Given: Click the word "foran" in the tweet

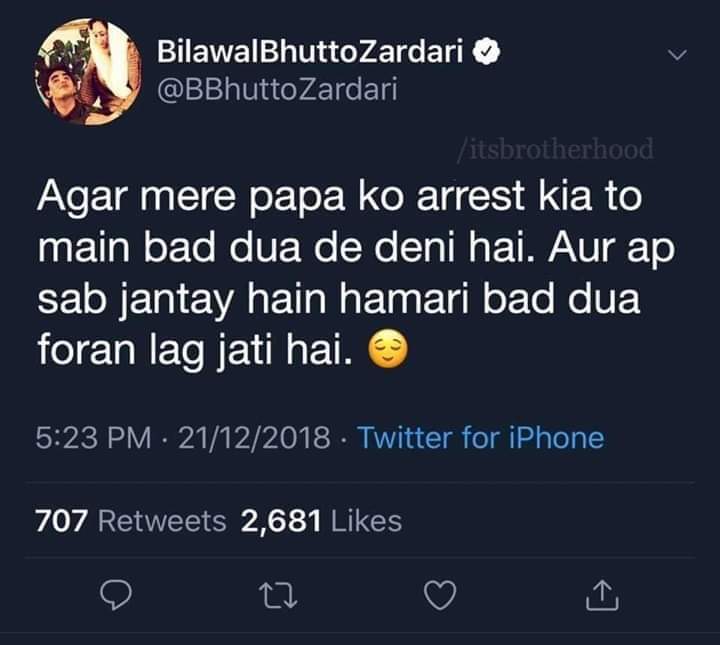Looking at the screenshot, I should click(86, 350).
